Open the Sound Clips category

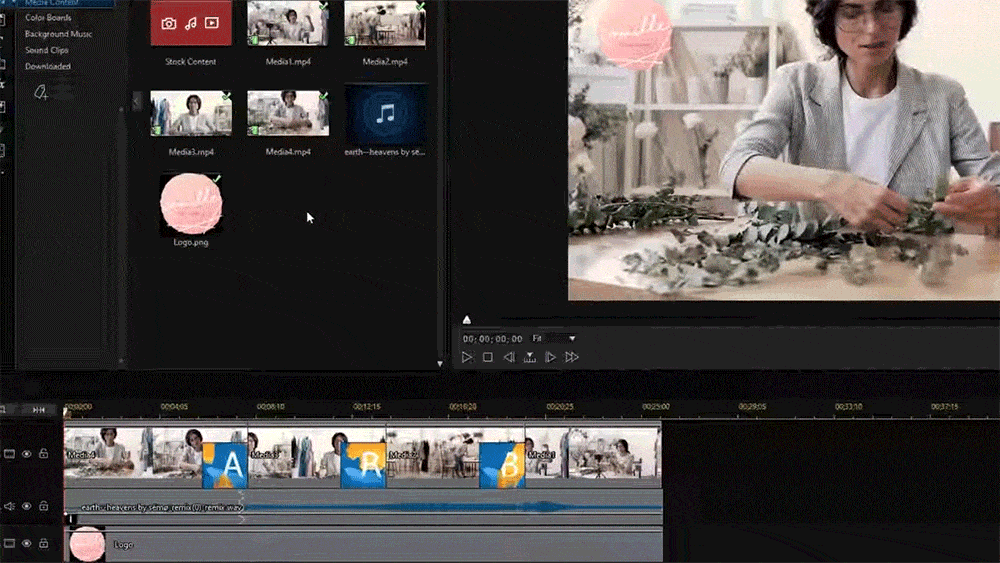click(47, 50)
